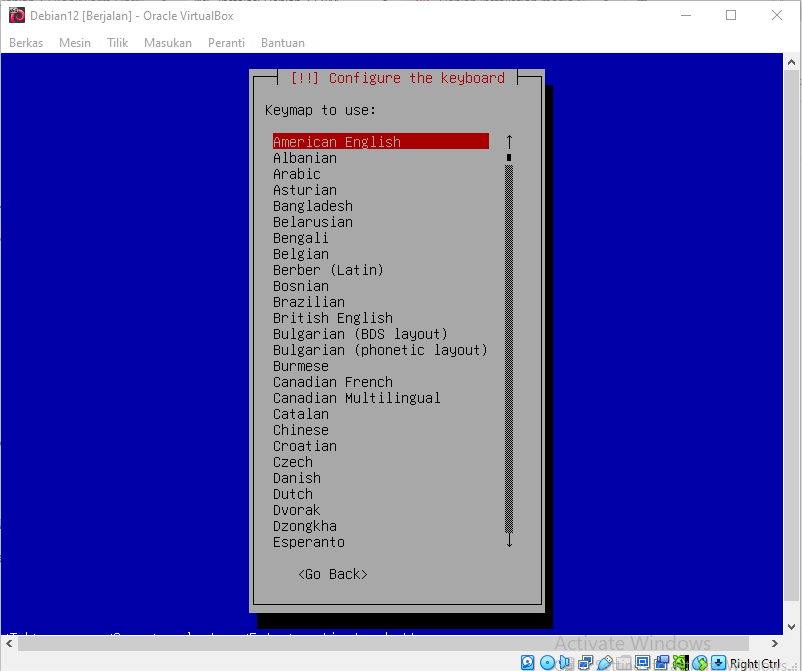
Task: Click the keymap list down arrow
Action: click(509, 541)
